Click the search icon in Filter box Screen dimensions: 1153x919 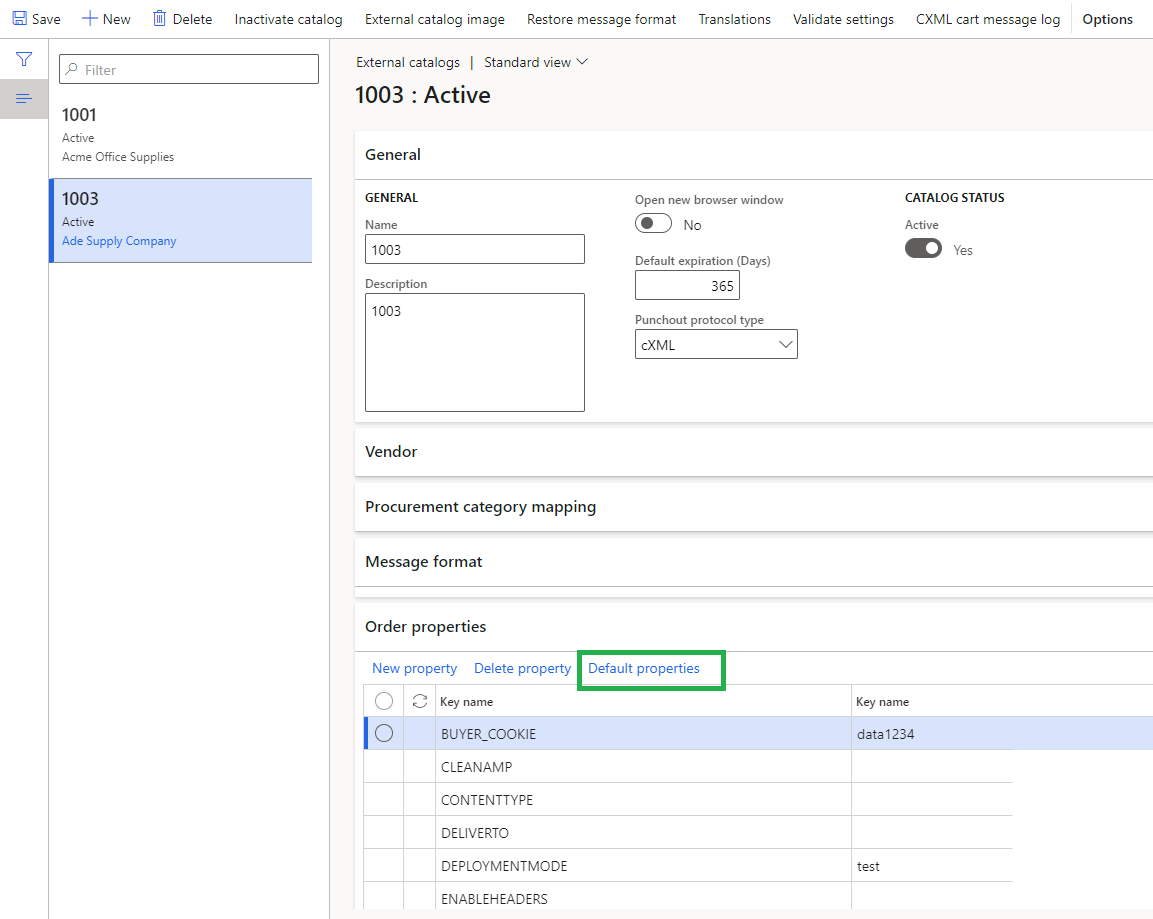(72, 70)
